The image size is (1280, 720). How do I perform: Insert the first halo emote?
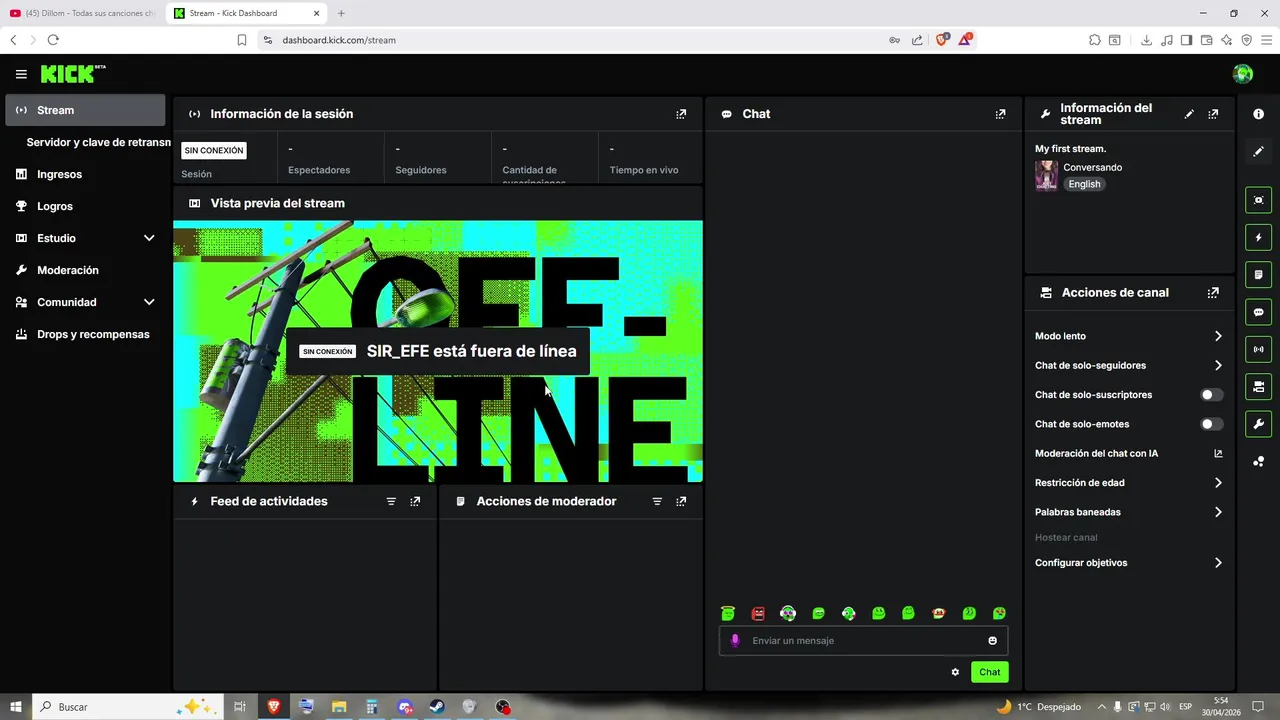click(x=728, y=613)
